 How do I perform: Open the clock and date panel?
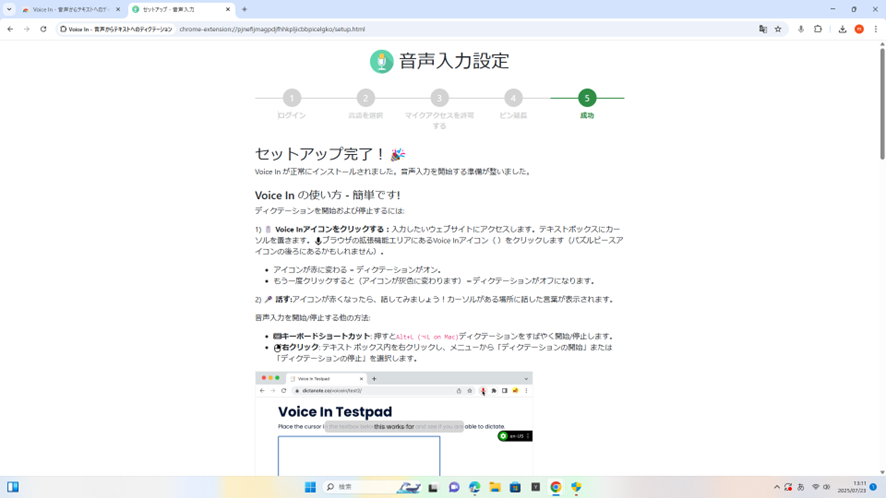852,487
